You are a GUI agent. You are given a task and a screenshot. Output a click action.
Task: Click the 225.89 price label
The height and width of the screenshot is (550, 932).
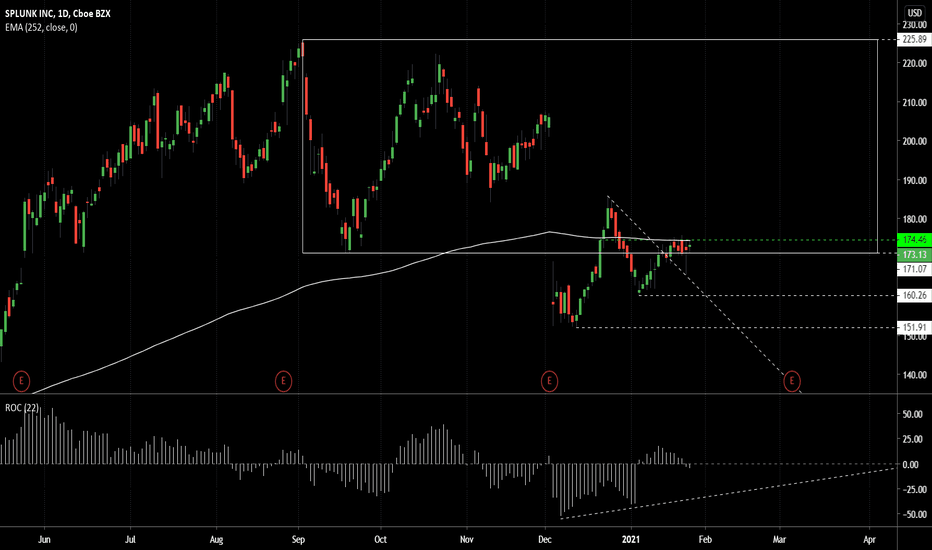point(914,40)
